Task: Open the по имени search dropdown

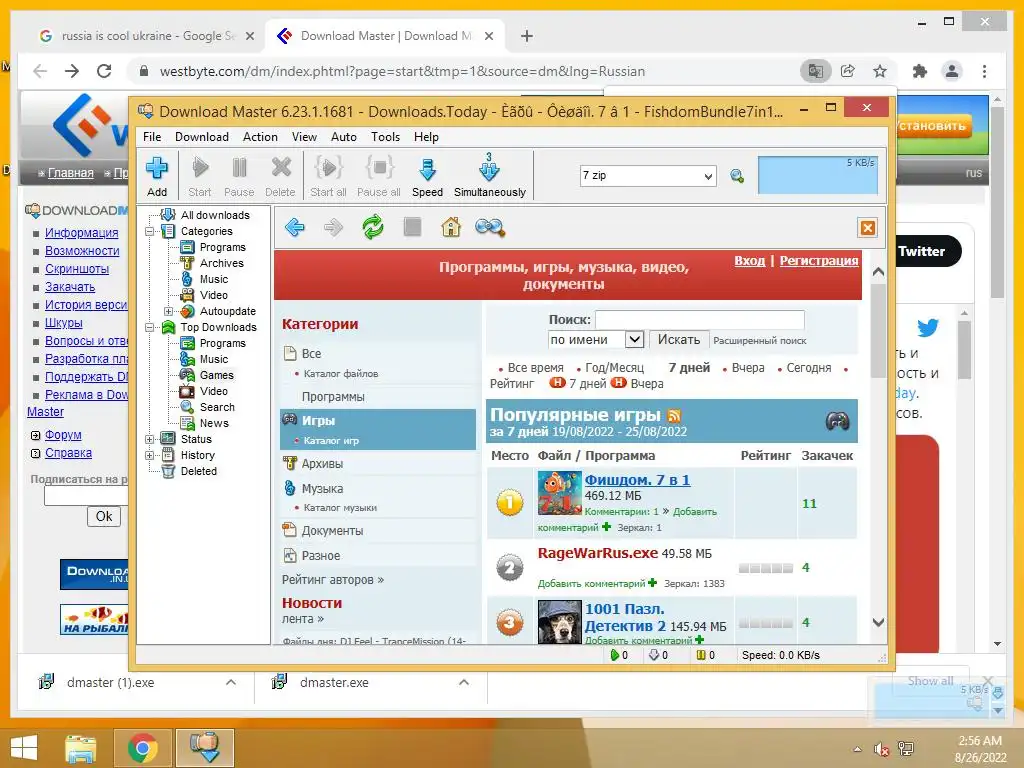Action: pyautogui.click(x=596, y=340)
